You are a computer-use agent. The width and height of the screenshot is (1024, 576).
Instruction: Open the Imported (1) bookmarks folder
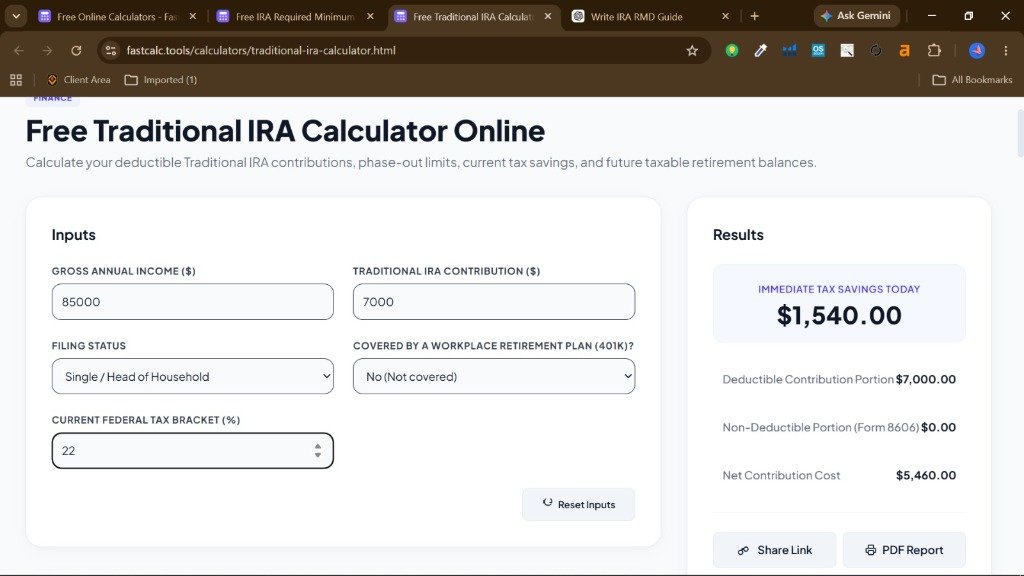161,80
